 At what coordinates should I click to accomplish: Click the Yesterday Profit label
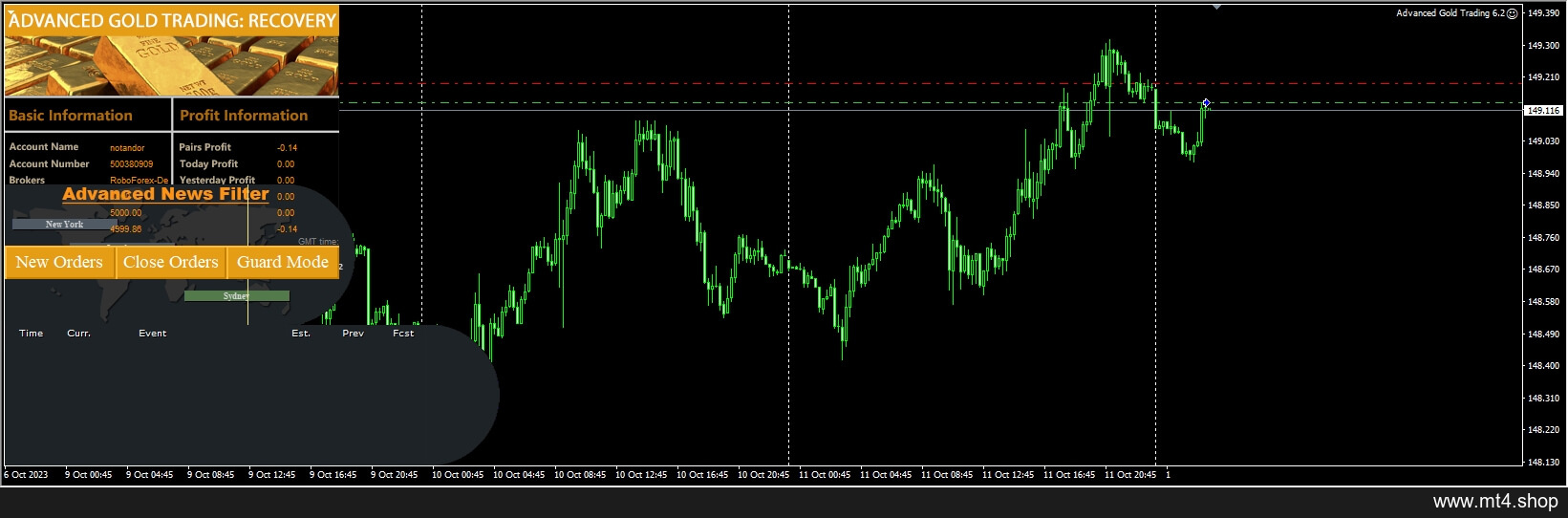point(217,180)
